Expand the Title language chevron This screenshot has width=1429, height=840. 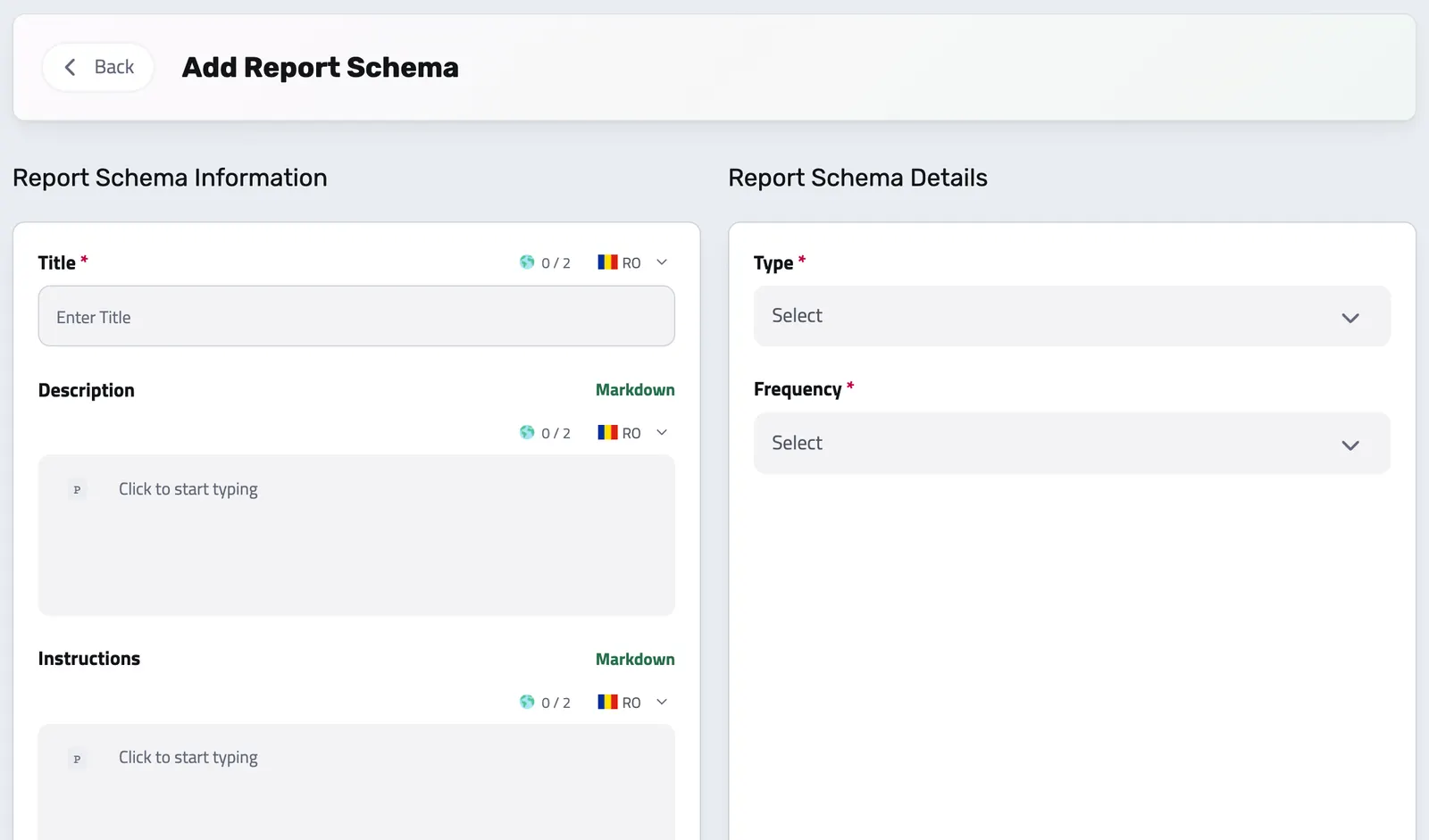pyautogui.click(x=662, y=262)
